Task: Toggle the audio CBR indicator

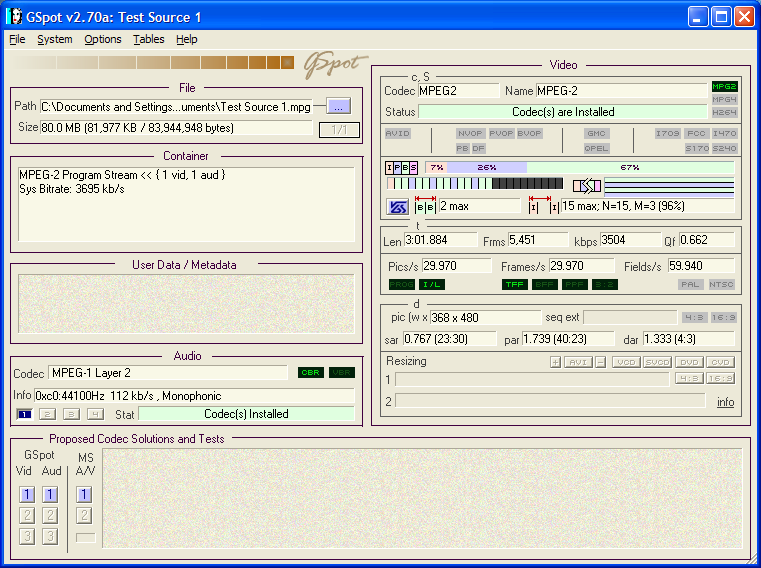Action: [311, 373]
